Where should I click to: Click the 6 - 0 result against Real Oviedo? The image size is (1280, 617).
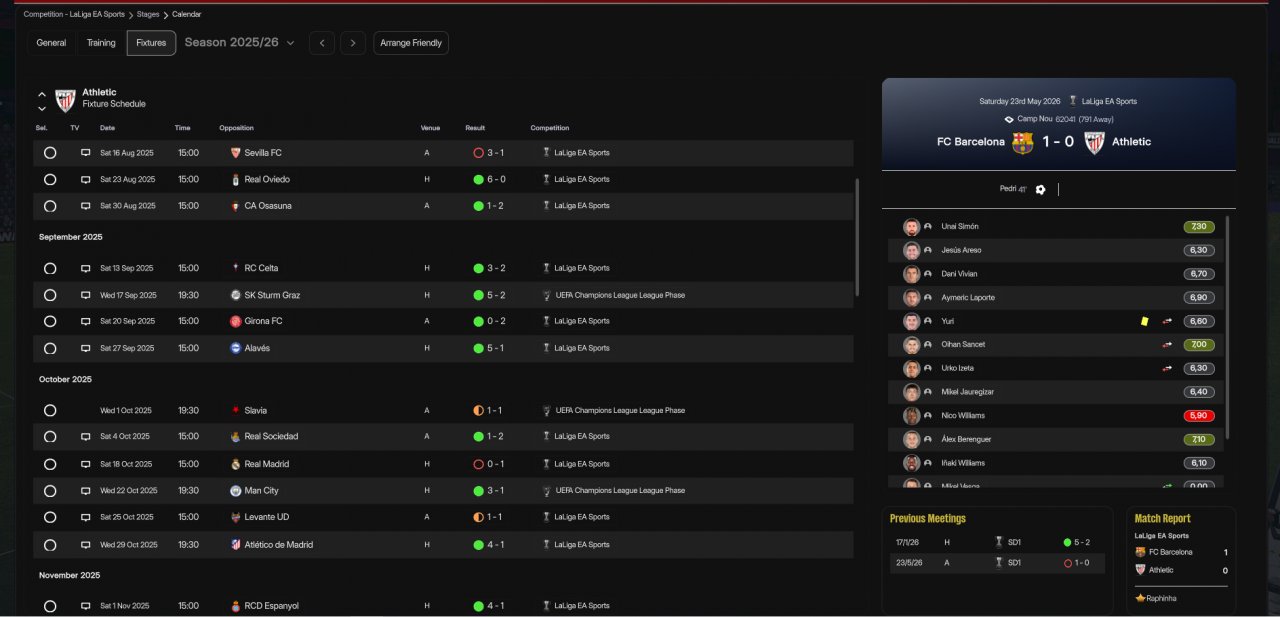tap(496, 180)
